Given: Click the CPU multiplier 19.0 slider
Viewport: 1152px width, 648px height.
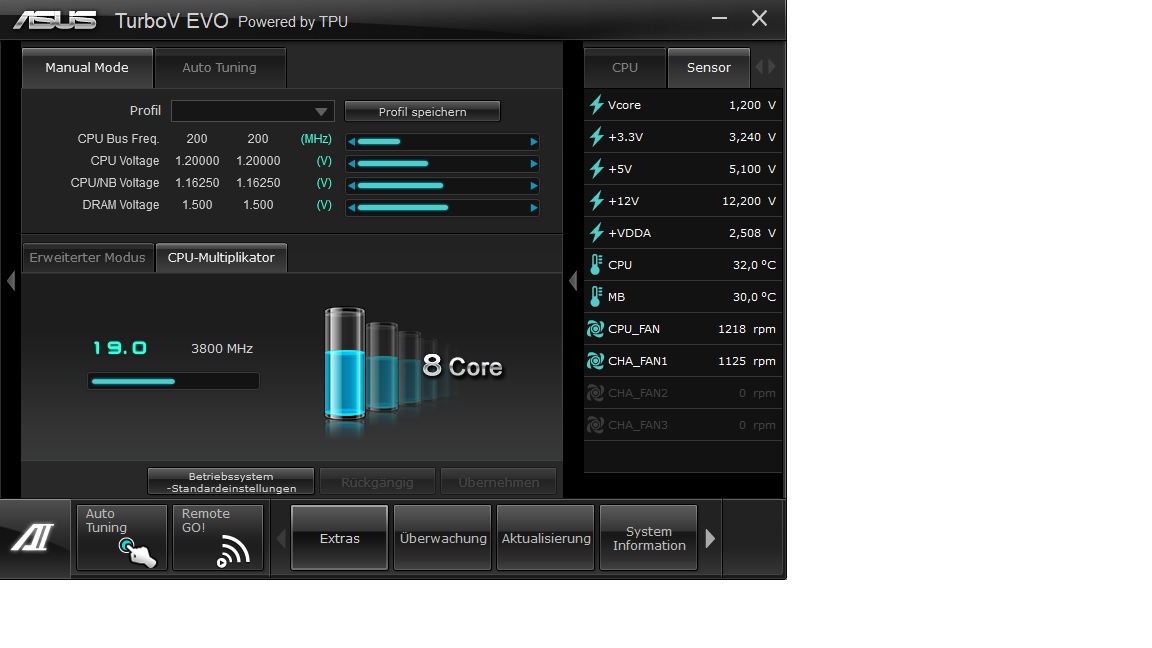Looking at the screenshot, I should pos(173,381).
